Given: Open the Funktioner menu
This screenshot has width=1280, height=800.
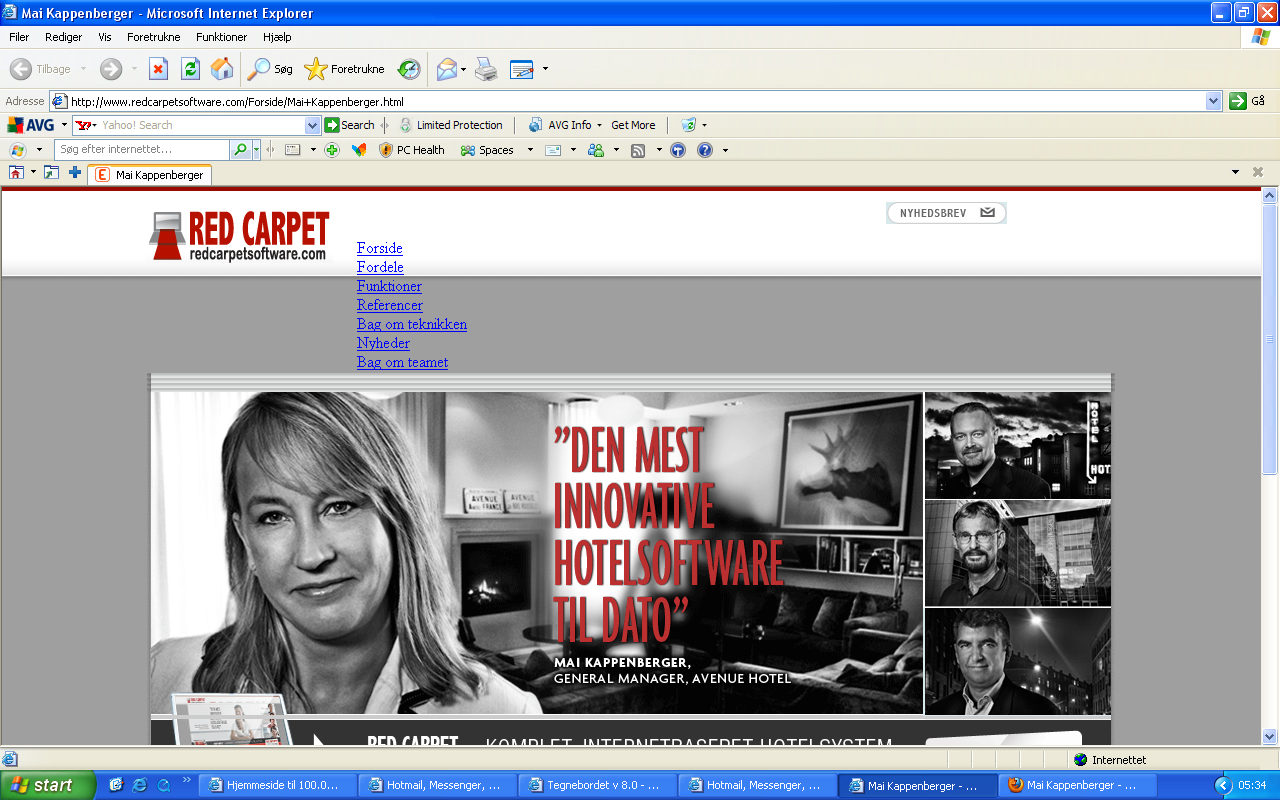Looking at the screenshot, I should [x=221, y=37].
